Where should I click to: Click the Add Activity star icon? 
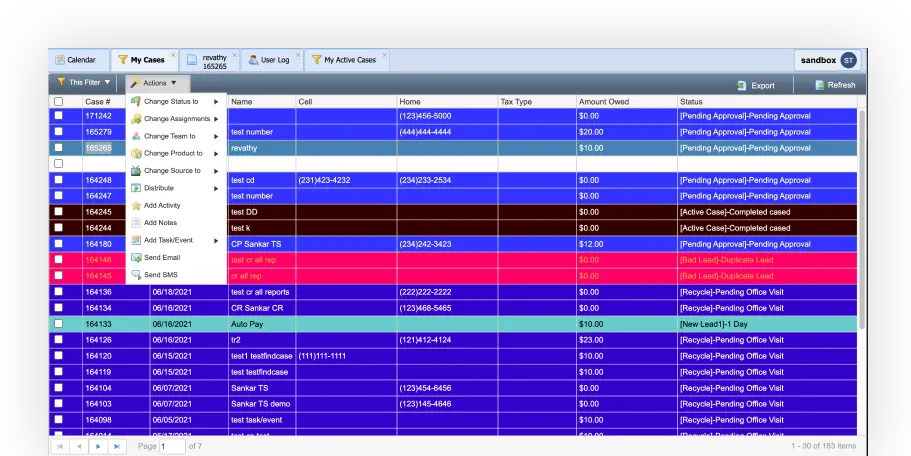(x=136, y=206)
